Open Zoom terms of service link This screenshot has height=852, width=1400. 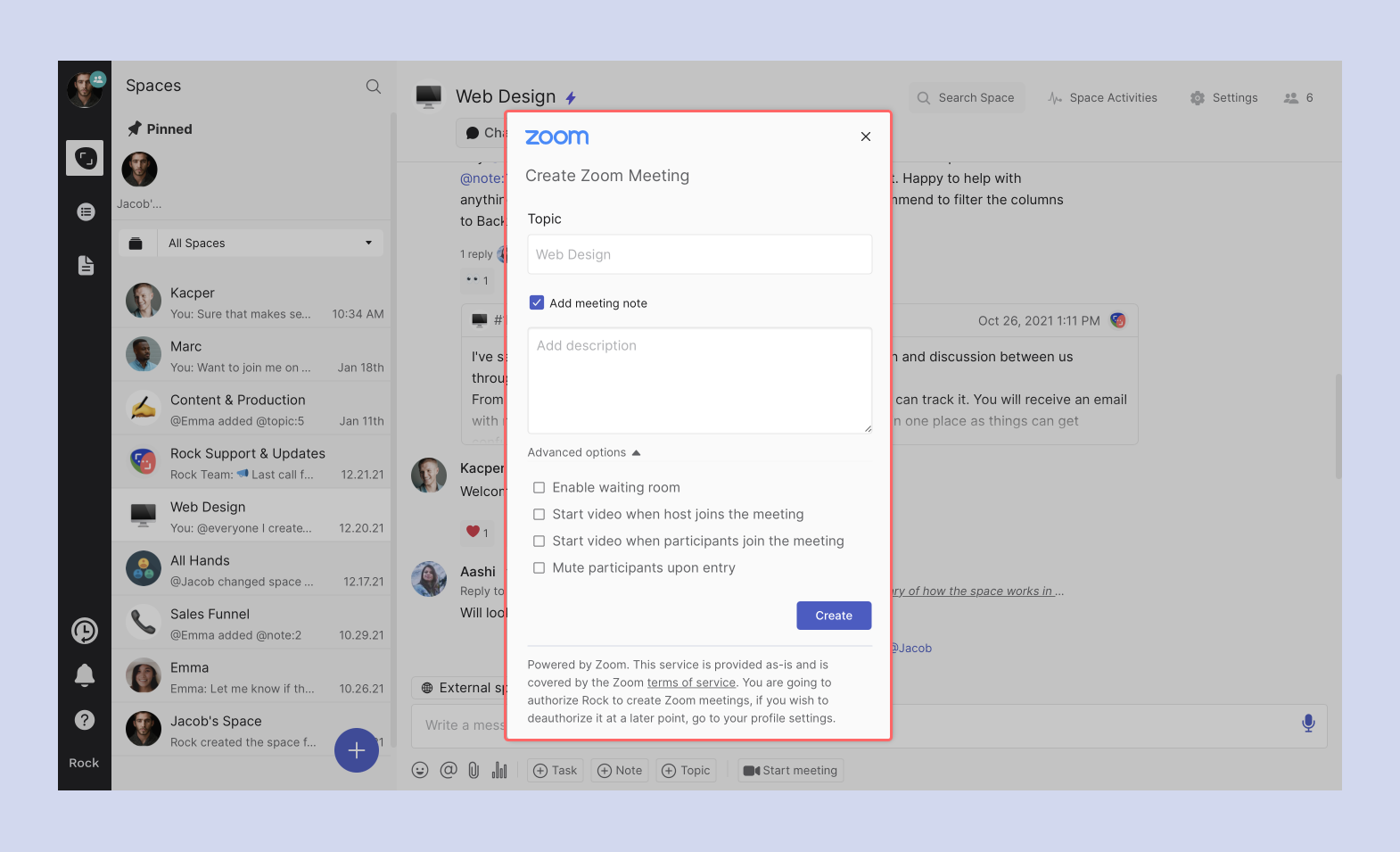691,683
